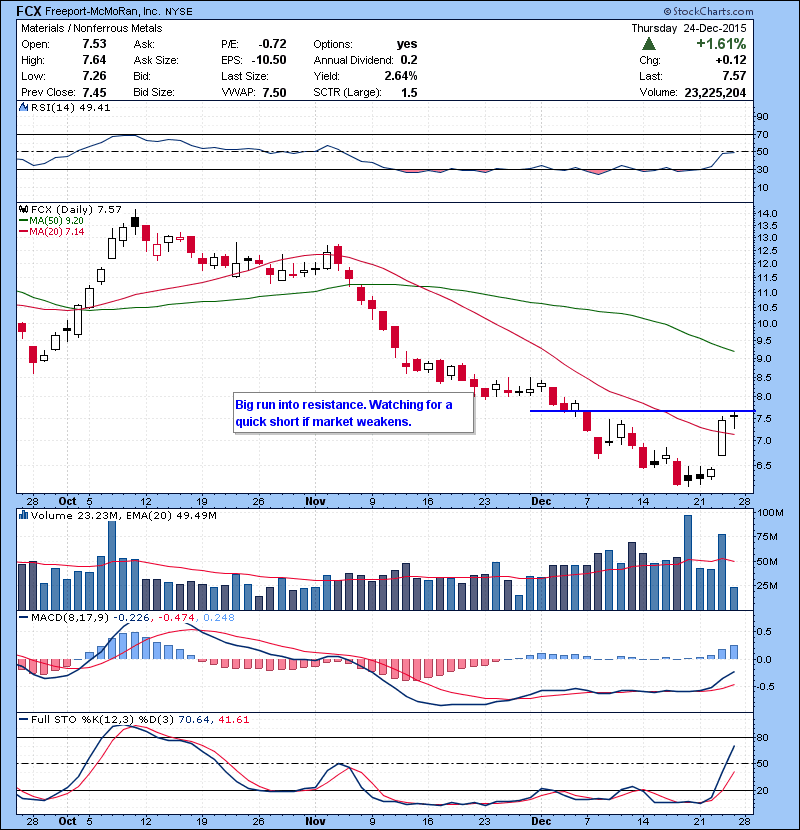Click the SCTR (Large) value 1.5
Screen dimensions: 800x830
pyautogui.click(x=409, y=92)
